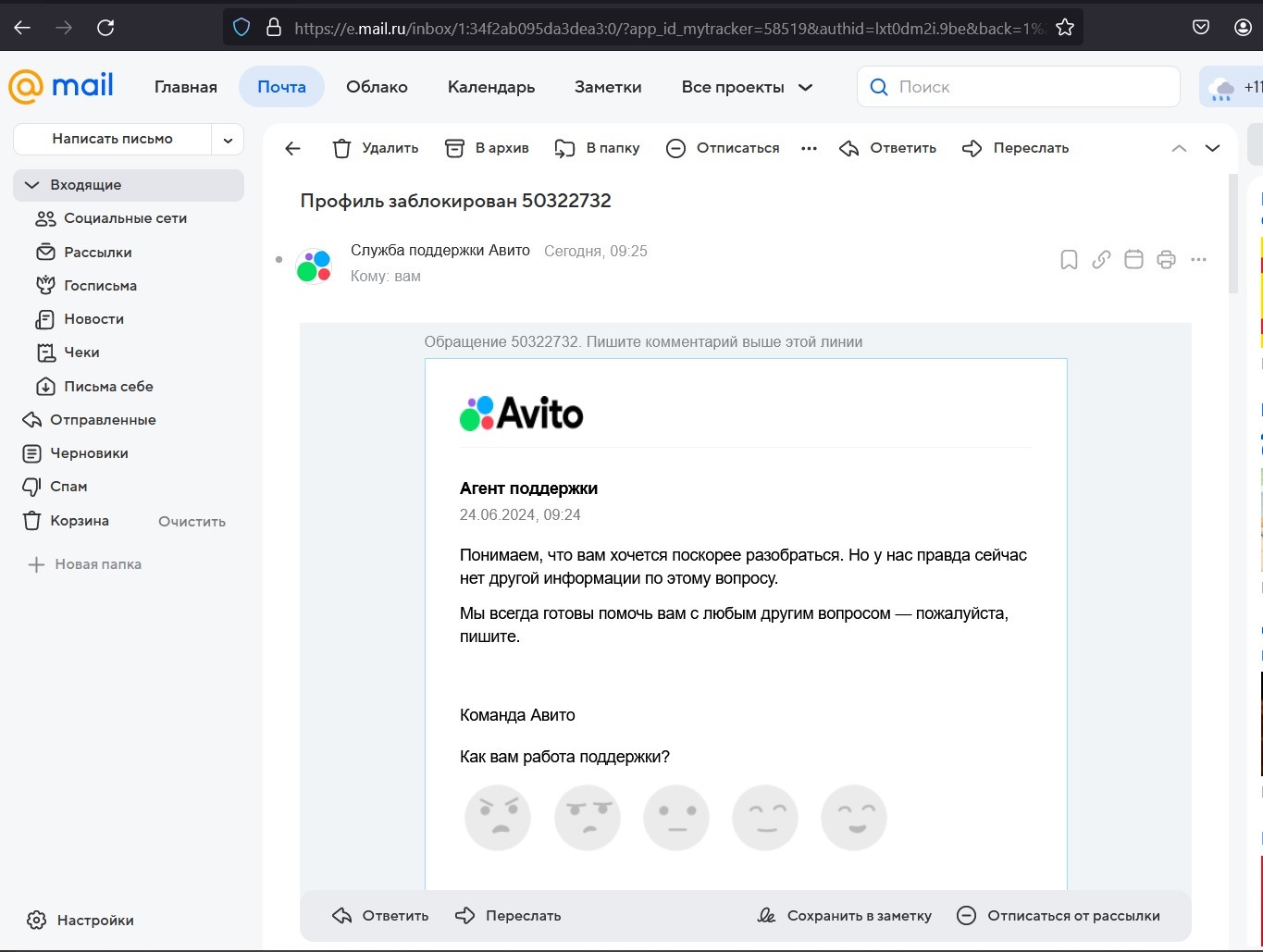
Task: Click the email vertical scrollbar
Action: click(1233, 234)
